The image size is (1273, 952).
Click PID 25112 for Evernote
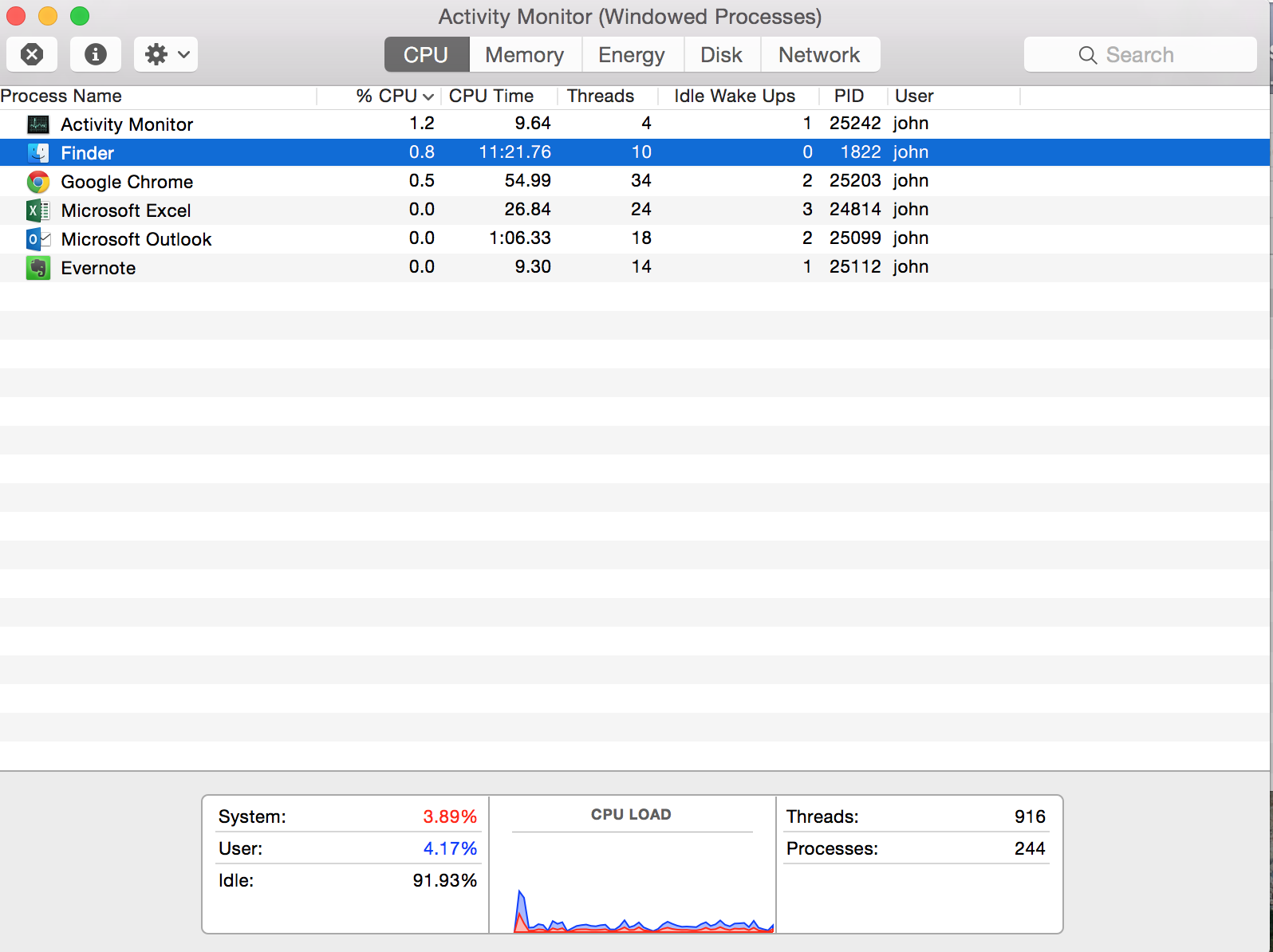pos(855,266)
